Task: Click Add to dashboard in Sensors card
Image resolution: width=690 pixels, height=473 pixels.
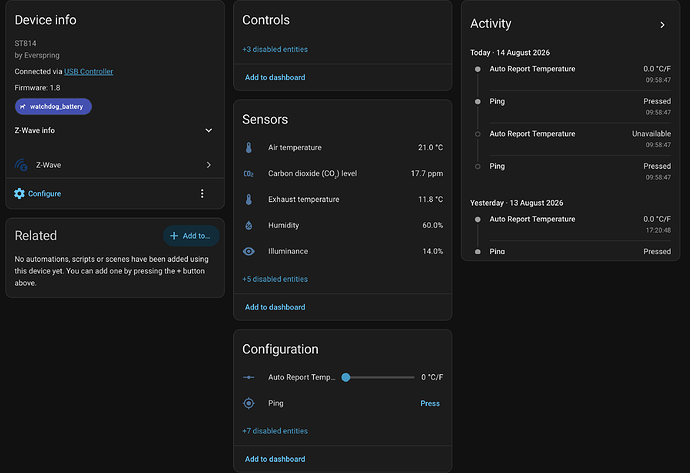Action: tap(275, 307)
